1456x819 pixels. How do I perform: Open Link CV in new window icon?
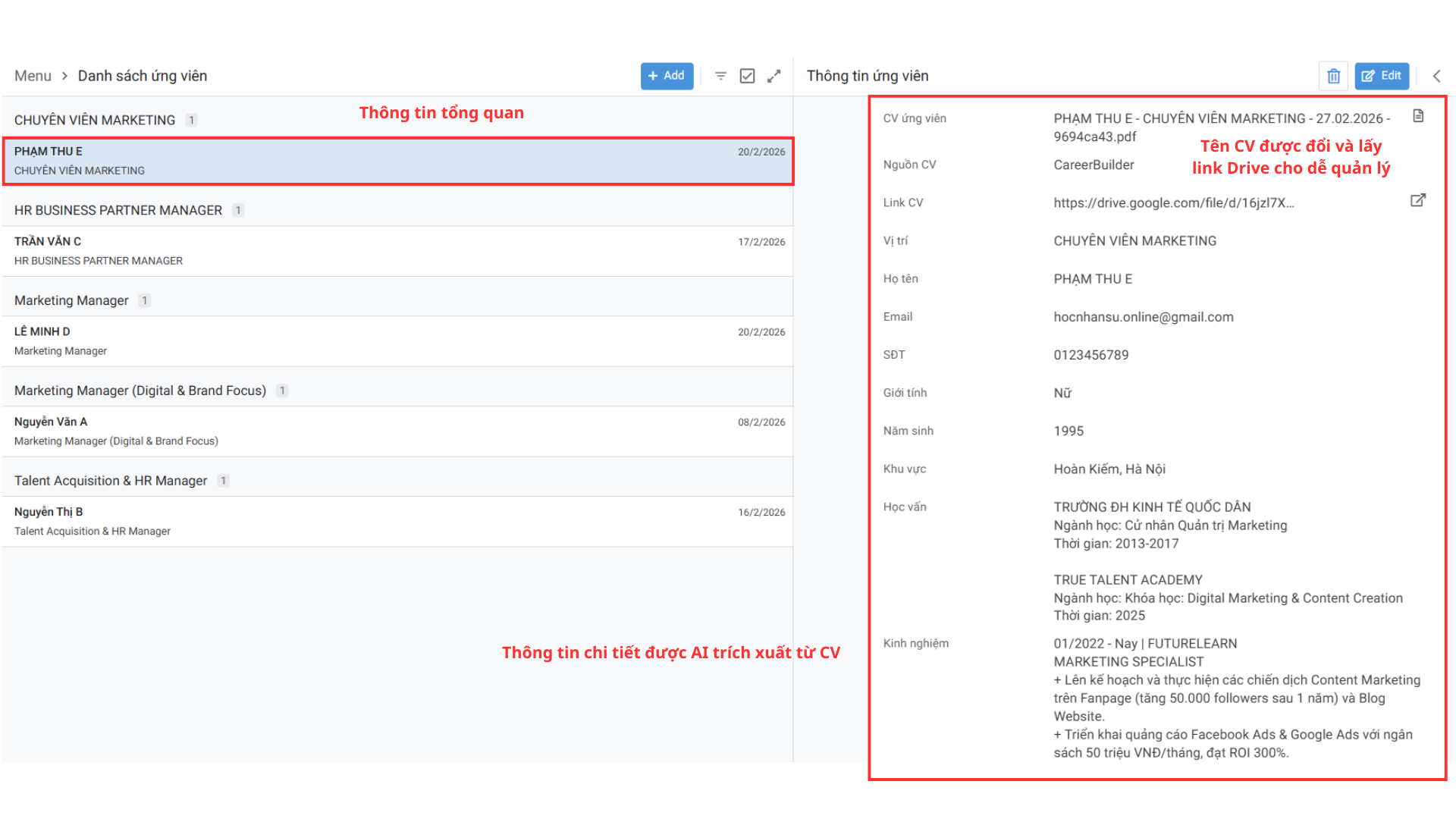click(1417, 200)
